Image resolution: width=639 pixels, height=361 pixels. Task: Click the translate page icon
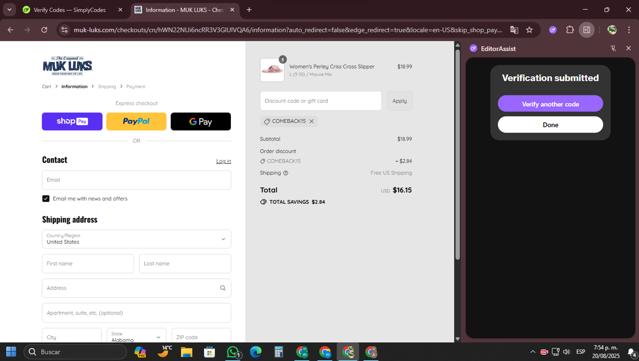514,30
